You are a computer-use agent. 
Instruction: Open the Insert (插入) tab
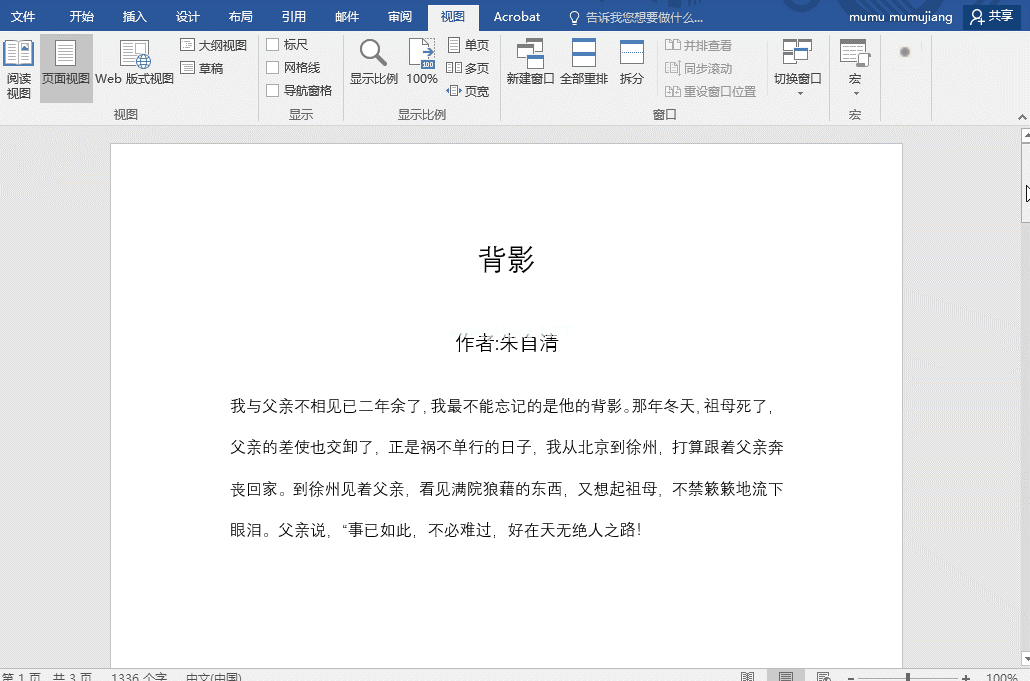(135, 16)
